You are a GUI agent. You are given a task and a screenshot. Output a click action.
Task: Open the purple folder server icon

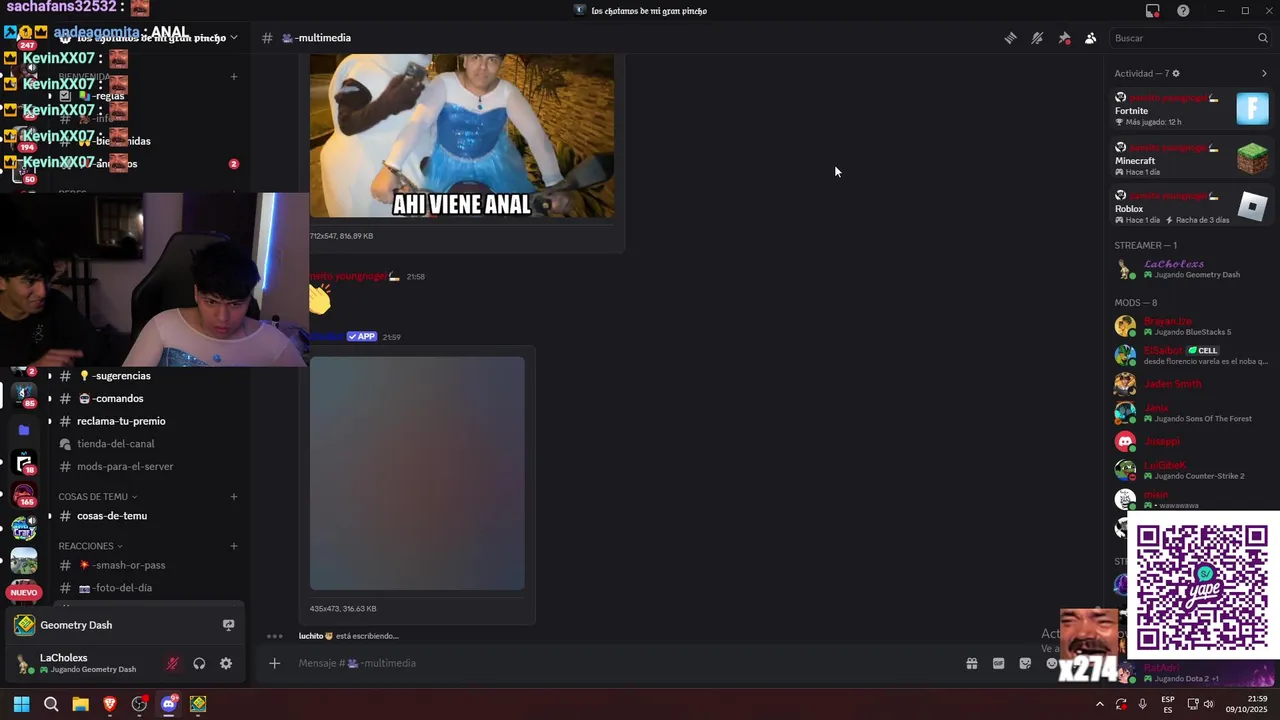tap(24, 430)
